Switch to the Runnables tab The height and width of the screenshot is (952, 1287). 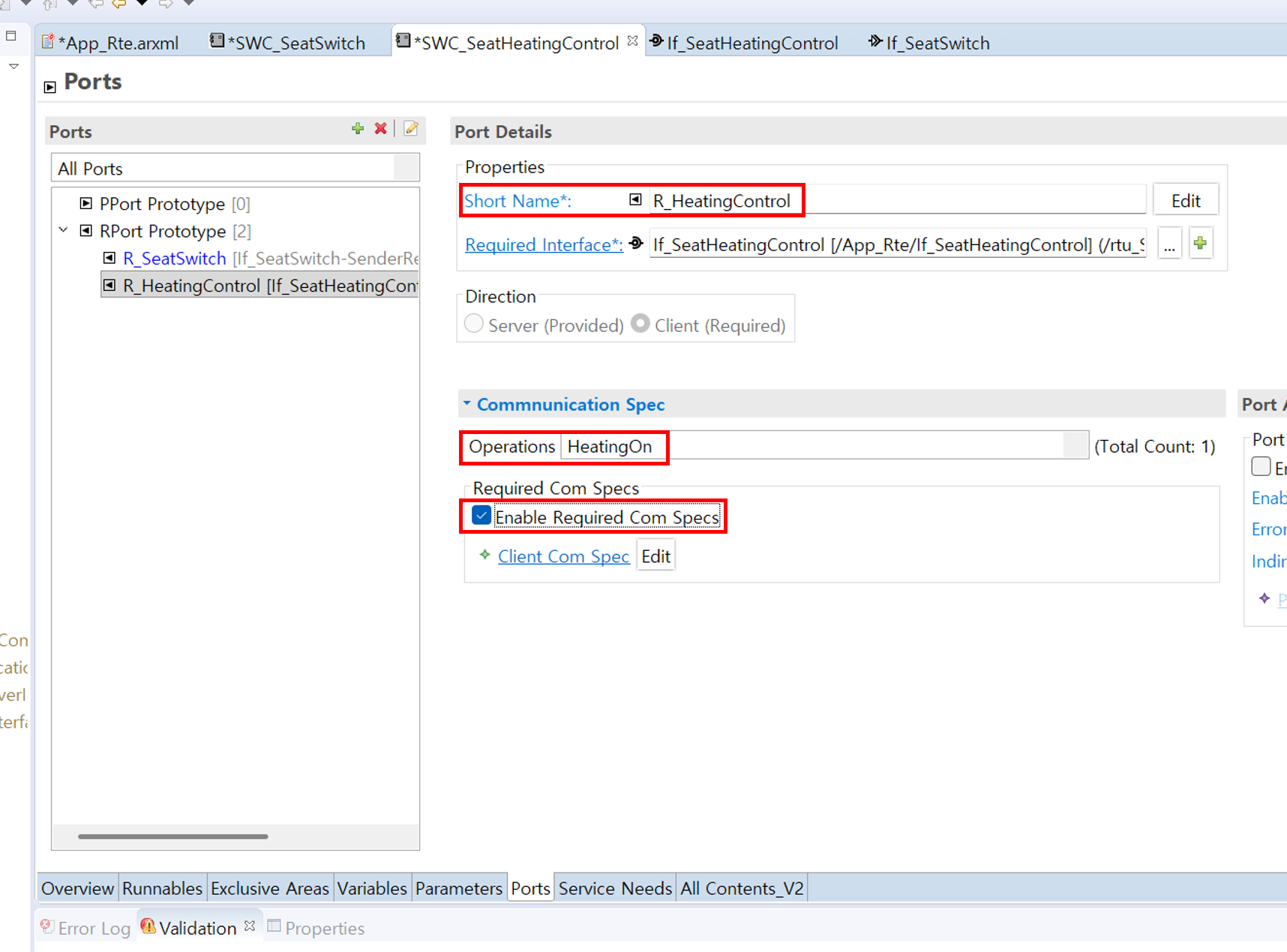coord(162,888)
